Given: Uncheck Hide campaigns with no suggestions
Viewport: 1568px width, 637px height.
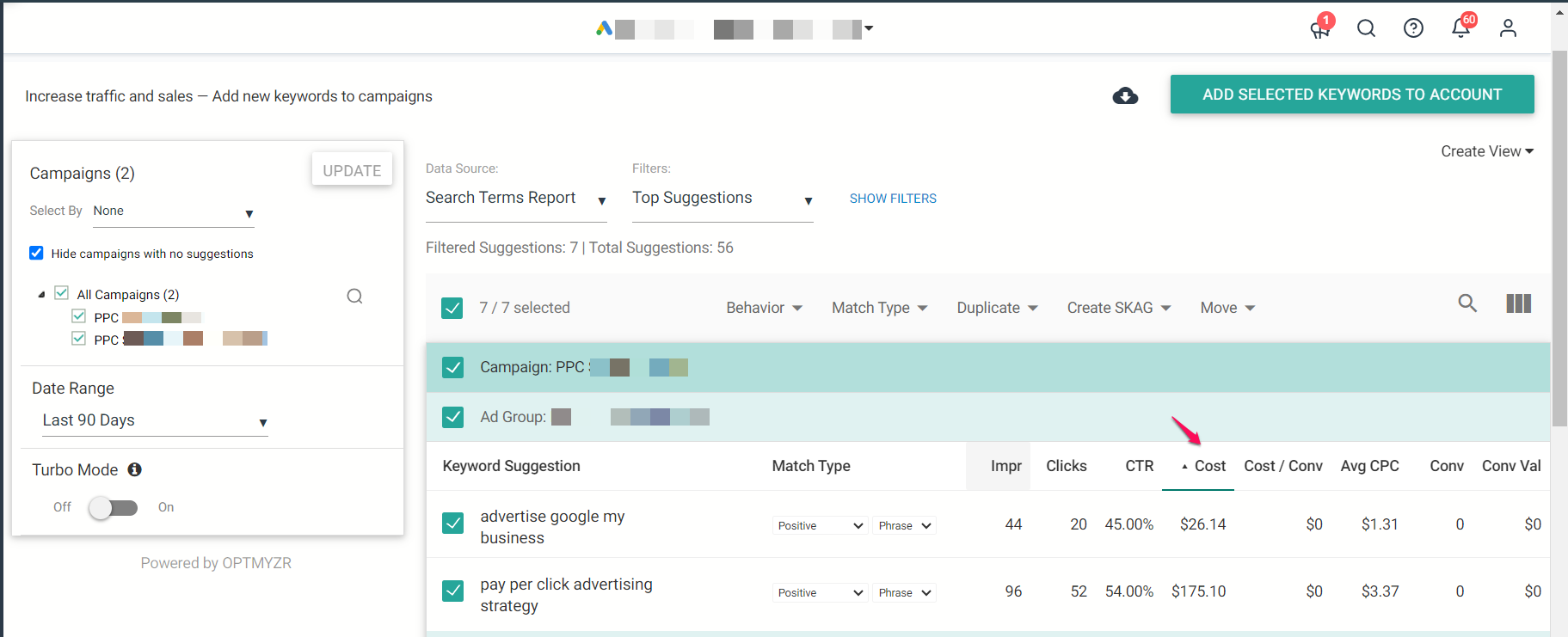Looking at the screenshot, I should (36, 253).
